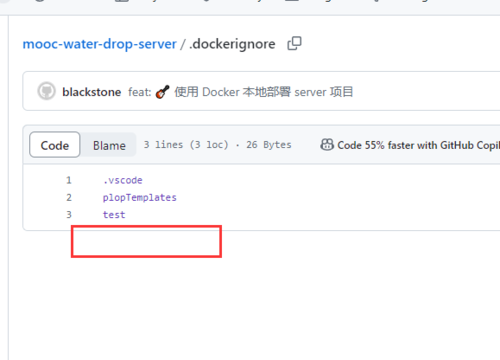Open the Code 55% faster Copilot link
The height and width of the screenshot is (360, 500).
(418, 145)
